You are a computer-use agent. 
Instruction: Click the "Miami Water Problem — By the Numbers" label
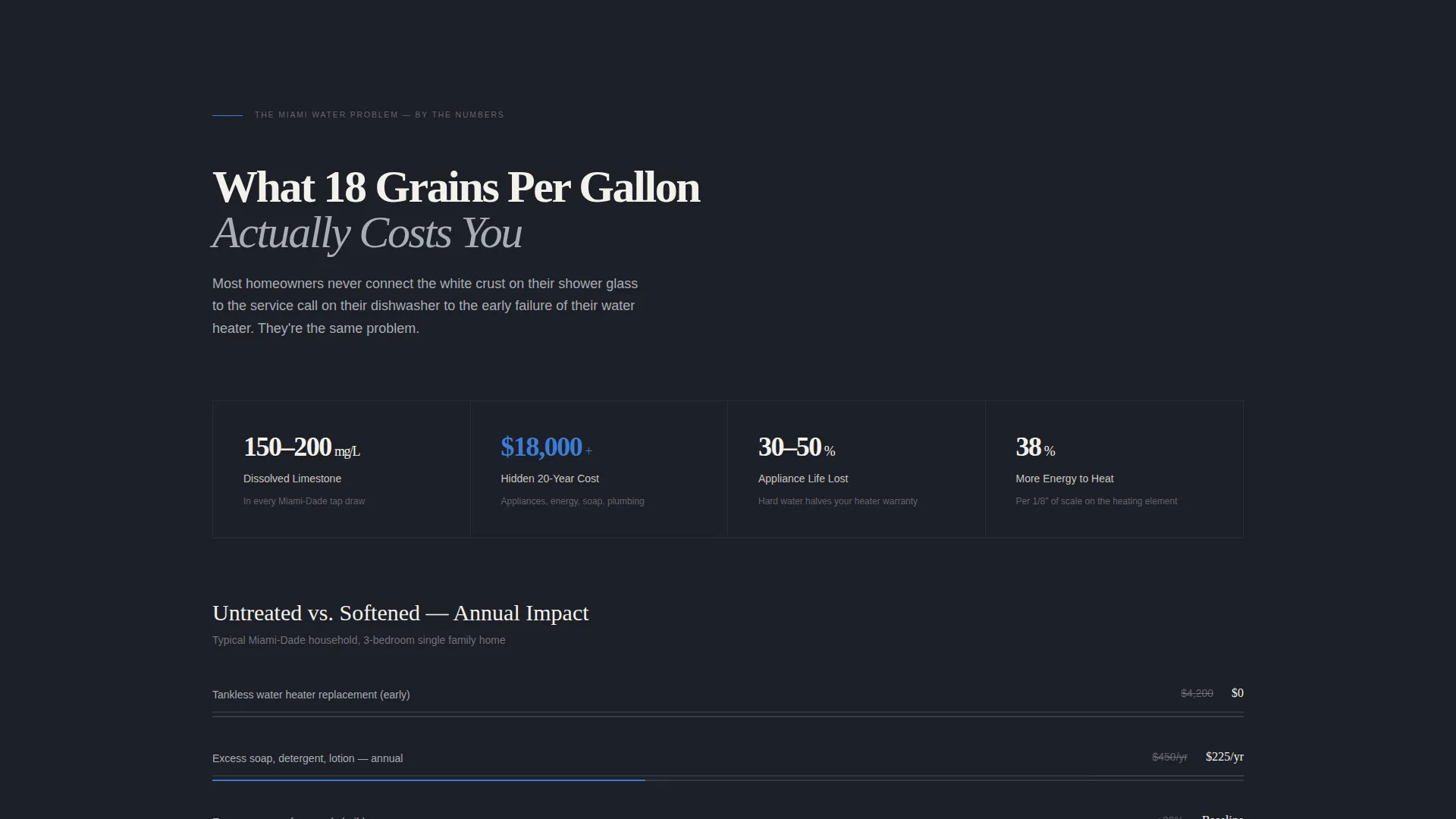379,115
